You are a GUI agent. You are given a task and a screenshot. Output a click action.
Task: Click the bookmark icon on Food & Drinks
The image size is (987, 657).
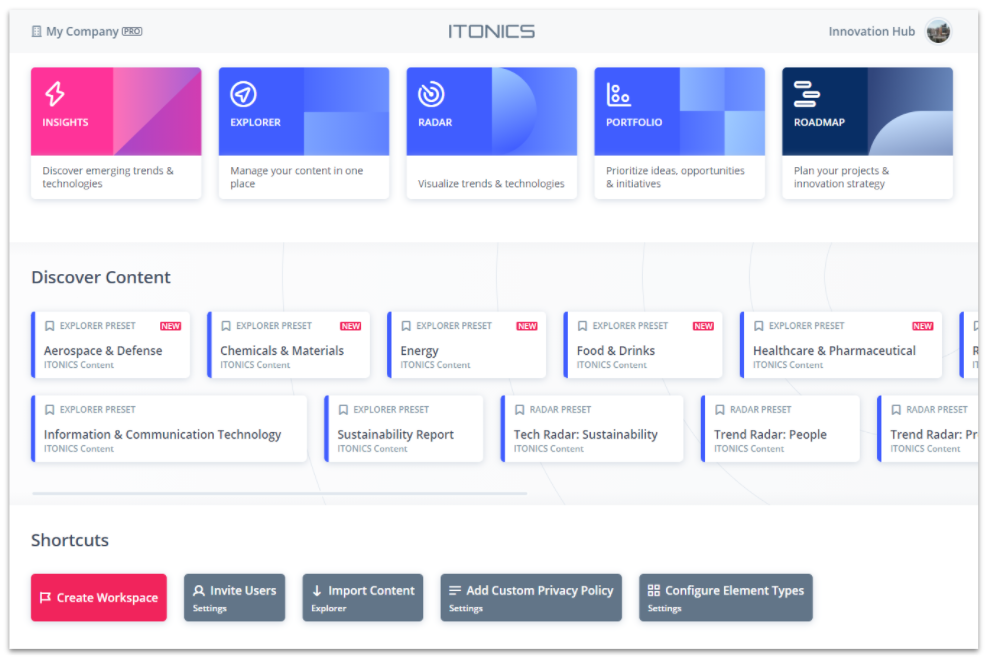(582, 326)
